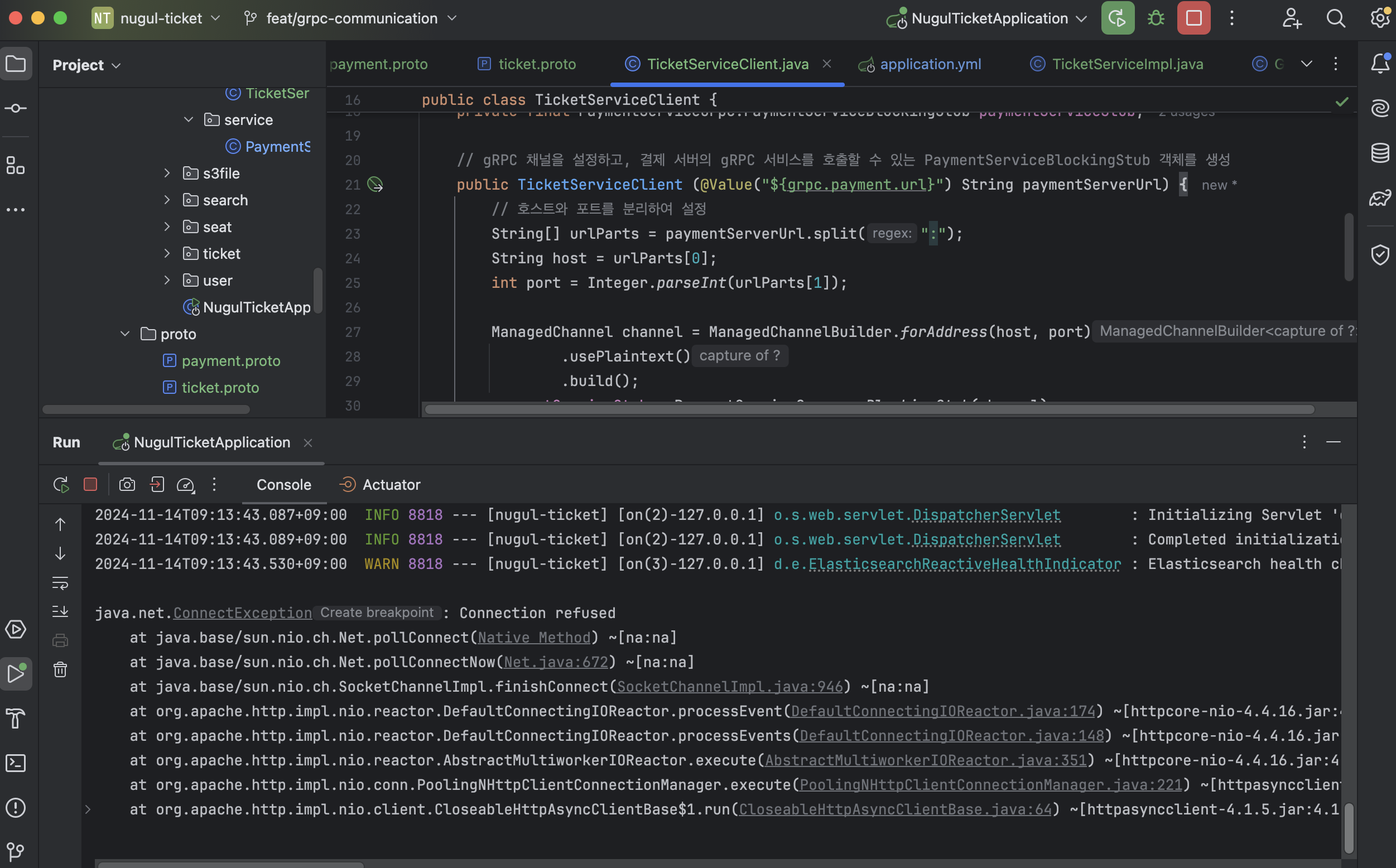Open nugul-ticket project dropdown
The height and width of the screenshot is (868, 1396).
point(156,18)
